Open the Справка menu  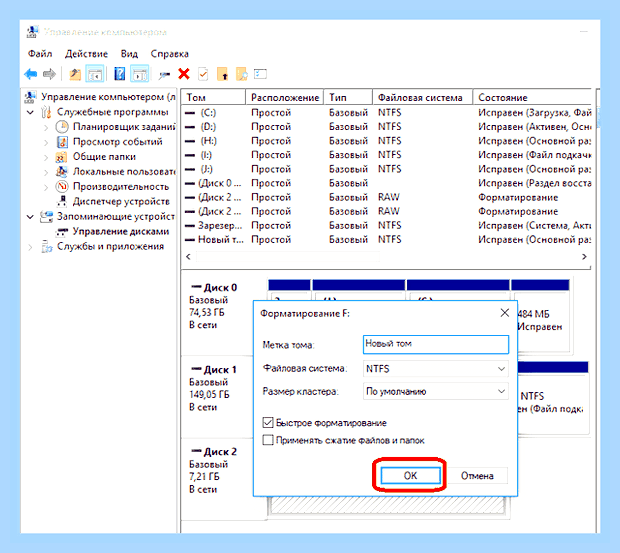click(170, 53)
